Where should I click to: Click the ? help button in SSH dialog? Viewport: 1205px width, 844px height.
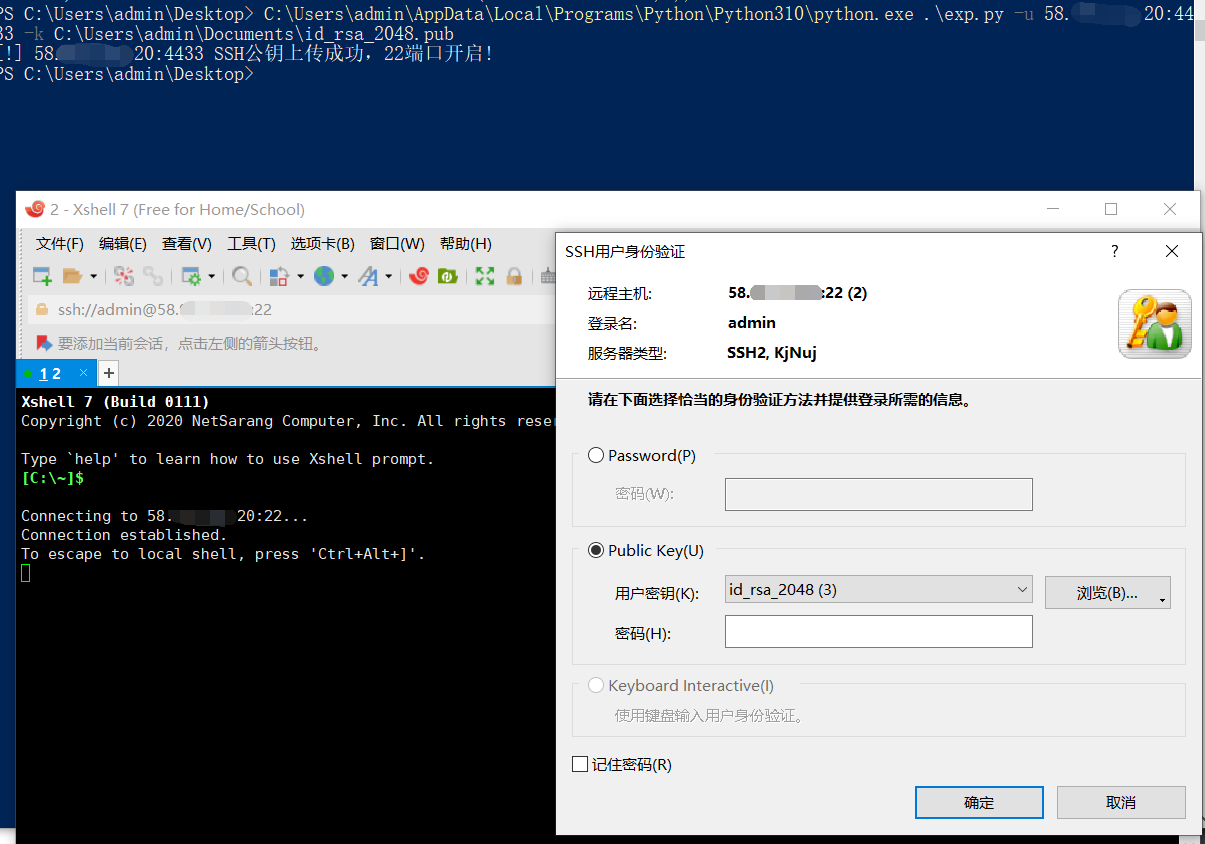1115,252
